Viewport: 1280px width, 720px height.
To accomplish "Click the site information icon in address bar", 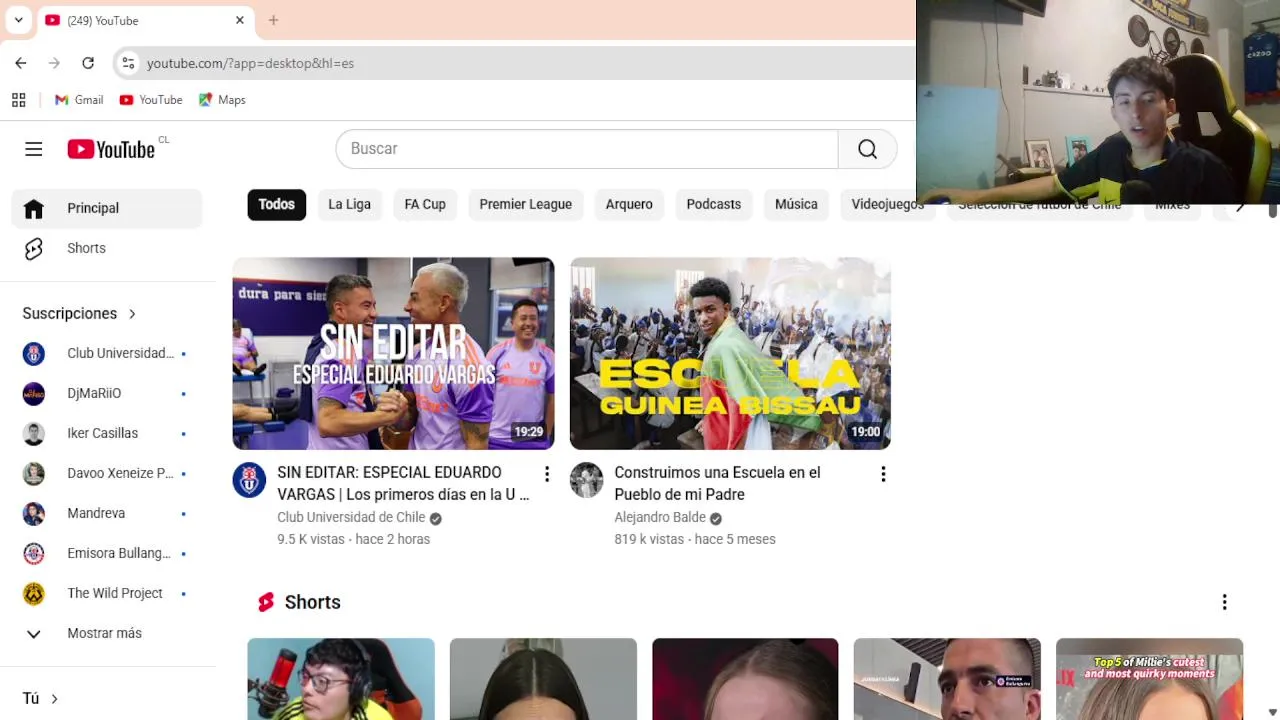I will pos(128,63).
